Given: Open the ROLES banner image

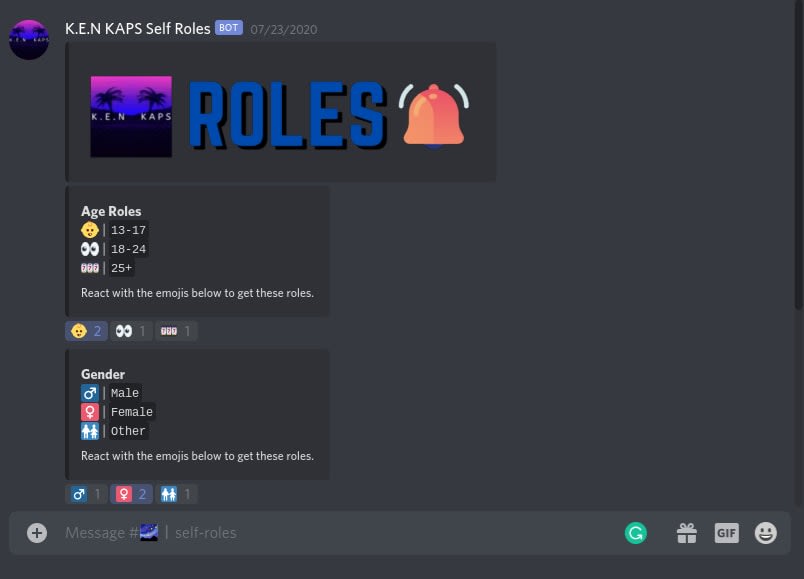Looking at the screenshot, I should point(280,112).
